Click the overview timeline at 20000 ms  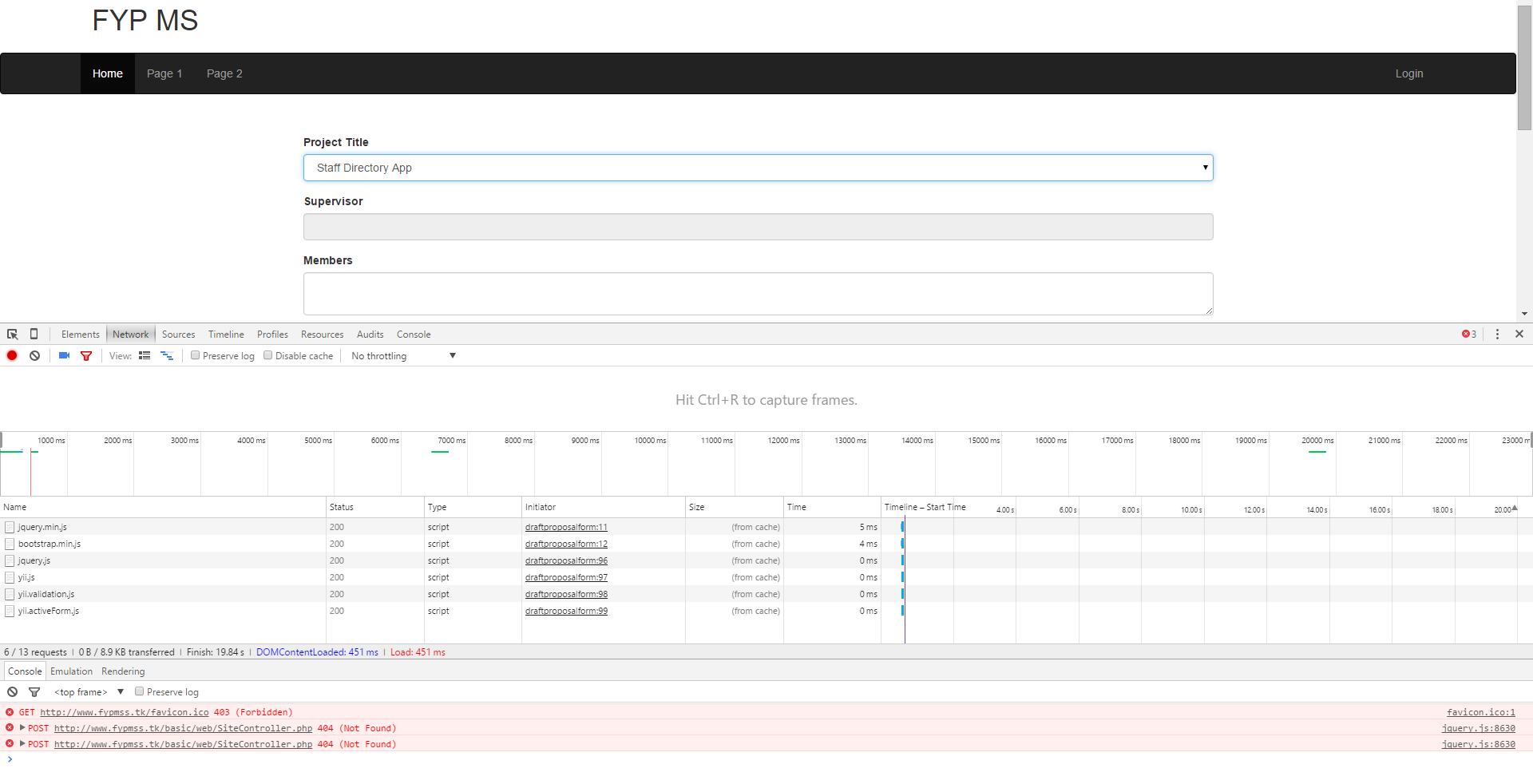(1317, 440)
